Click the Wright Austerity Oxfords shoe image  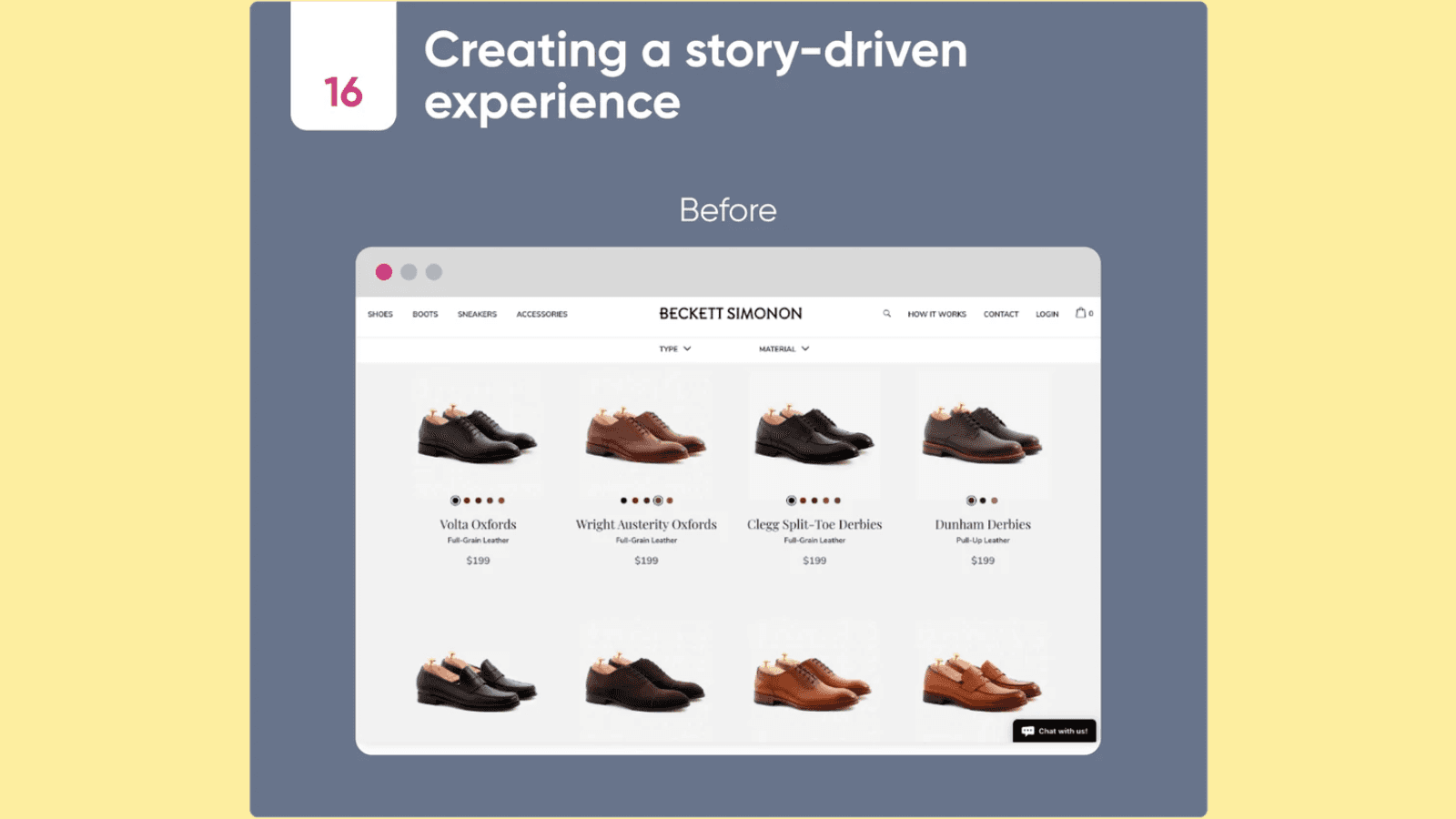tap(646, 434)
